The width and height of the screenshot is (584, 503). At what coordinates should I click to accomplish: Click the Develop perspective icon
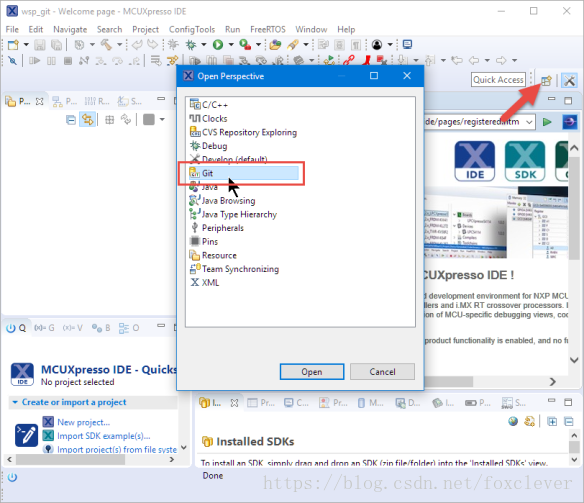click(x=569, y=80)
